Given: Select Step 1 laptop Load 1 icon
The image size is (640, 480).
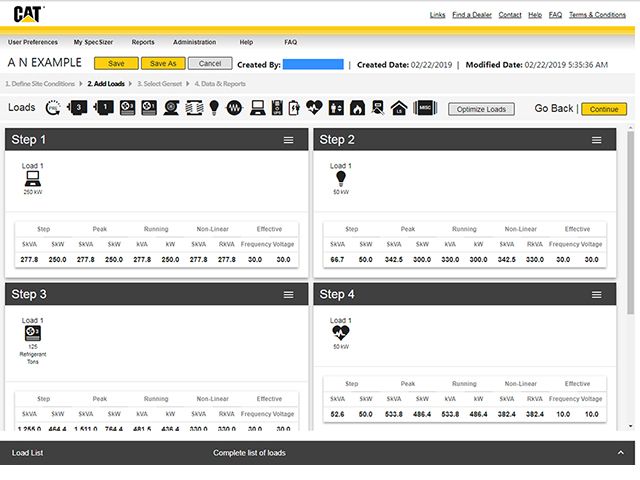Looking at the screenshot, I should coord(32,179).
